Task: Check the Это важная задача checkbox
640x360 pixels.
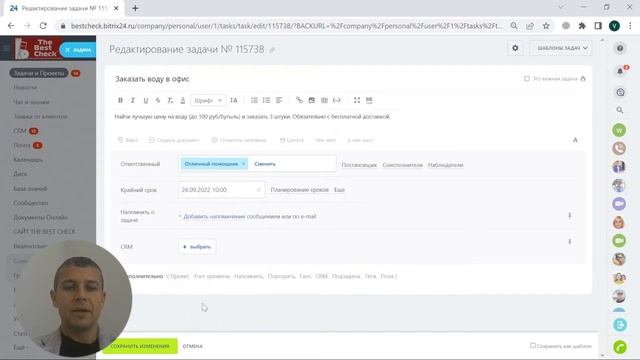Action: [527, 78]
